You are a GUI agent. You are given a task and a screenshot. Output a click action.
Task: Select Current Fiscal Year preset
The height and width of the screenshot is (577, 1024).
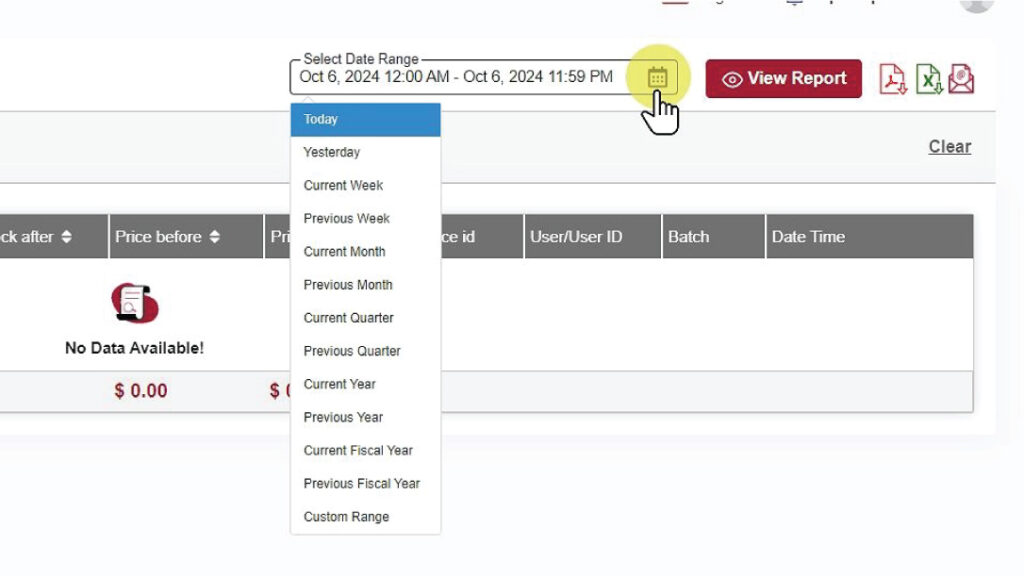click(x=358, y=451)
